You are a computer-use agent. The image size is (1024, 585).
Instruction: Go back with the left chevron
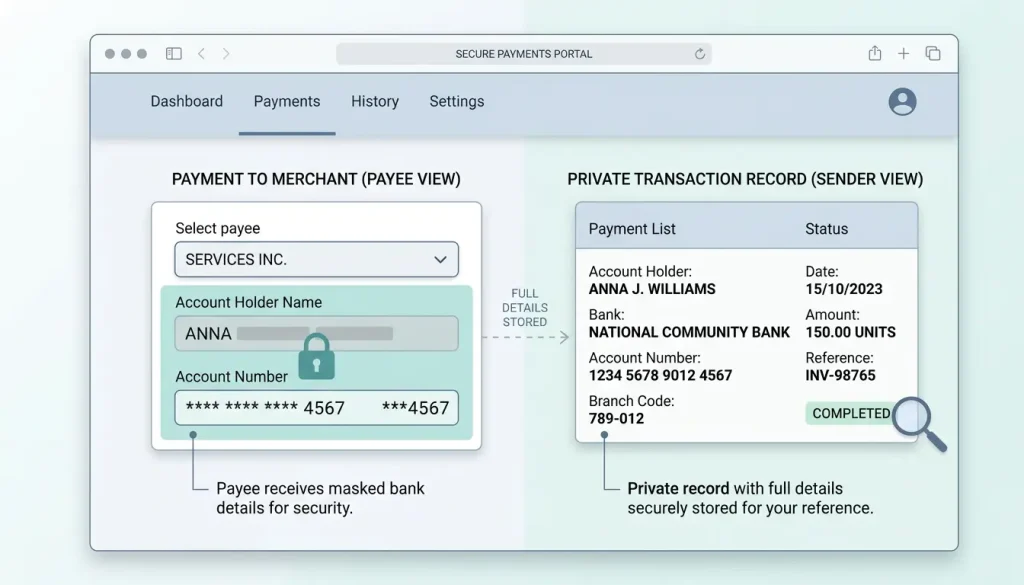[x=201, y=54]
